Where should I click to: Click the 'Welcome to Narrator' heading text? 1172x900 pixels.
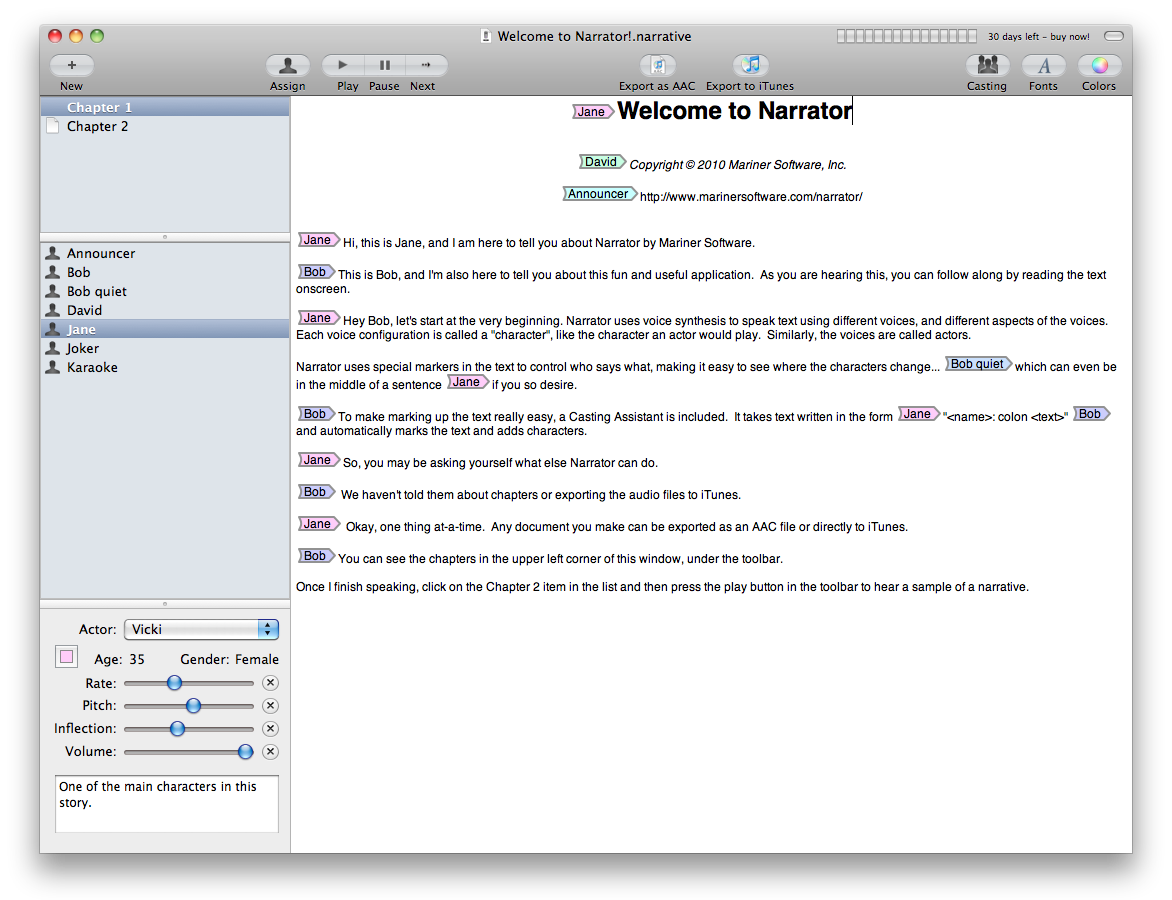[735, 111]
